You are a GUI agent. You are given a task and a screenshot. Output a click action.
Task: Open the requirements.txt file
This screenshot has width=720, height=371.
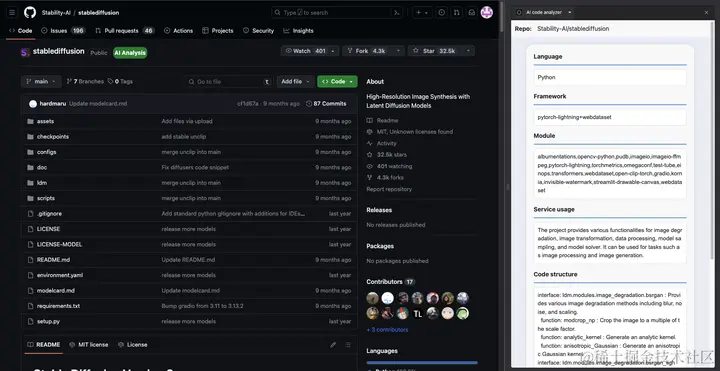58,306
